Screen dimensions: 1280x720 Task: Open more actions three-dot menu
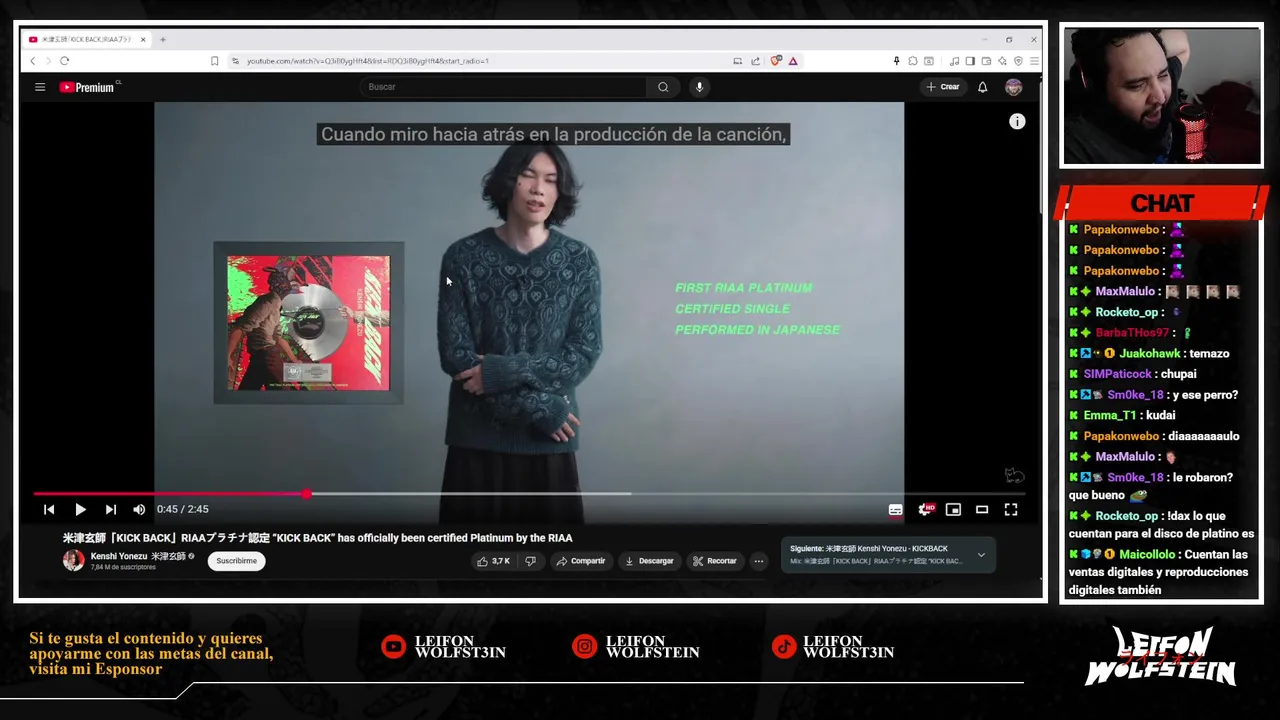coord(758,561)
